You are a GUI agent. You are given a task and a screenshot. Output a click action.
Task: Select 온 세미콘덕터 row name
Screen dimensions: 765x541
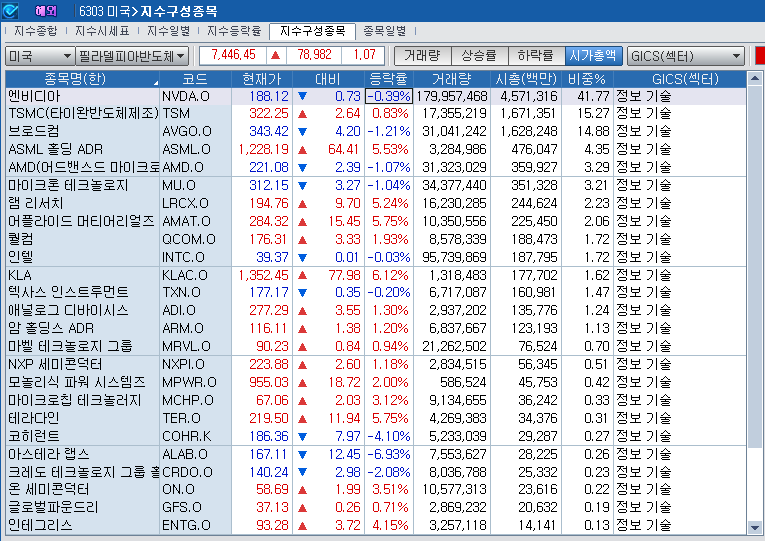pos(49,489)
